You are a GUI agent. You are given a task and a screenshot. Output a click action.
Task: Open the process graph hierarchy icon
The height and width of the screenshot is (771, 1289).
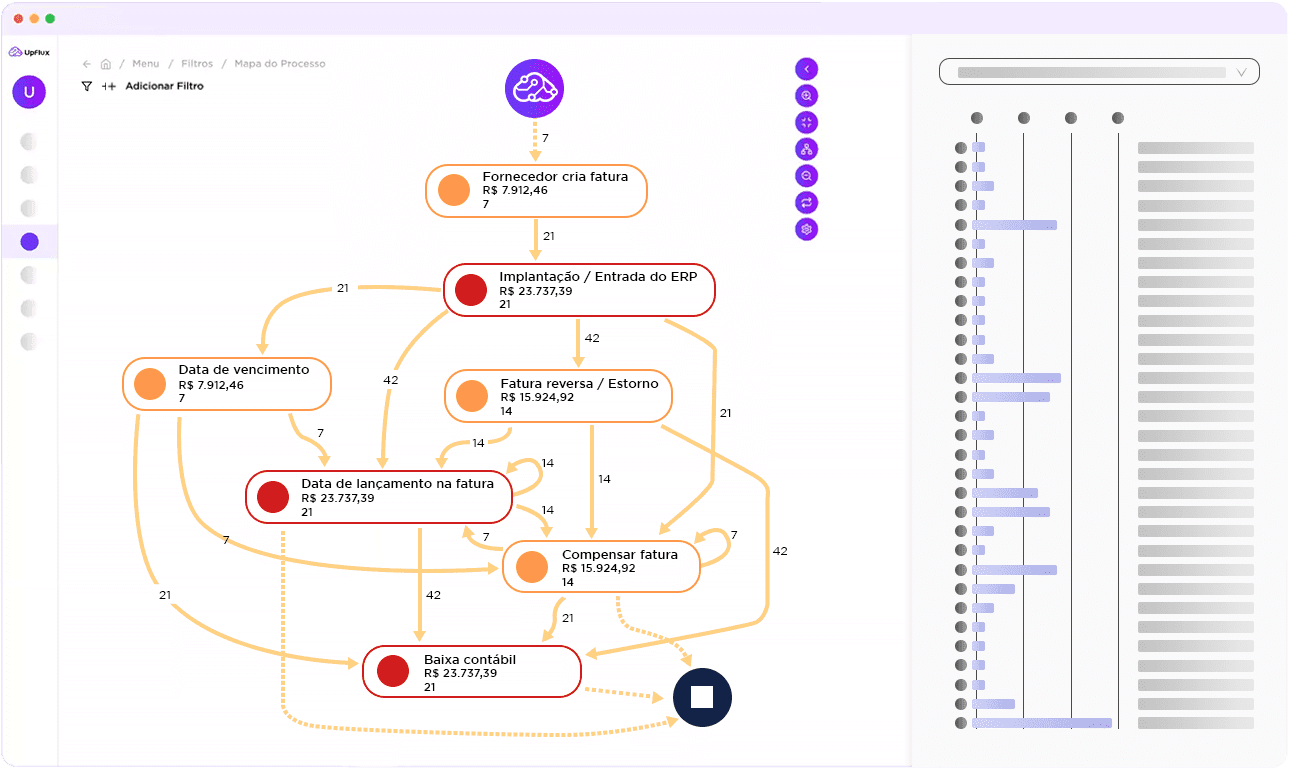tap(806, 148)
